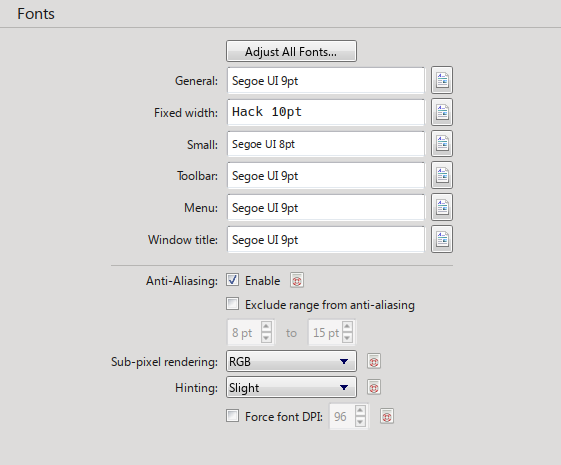The height and width of the screenshot is (465, 561).
Task: Enable the Force font DPI checkbox
Action: [233, 416]
